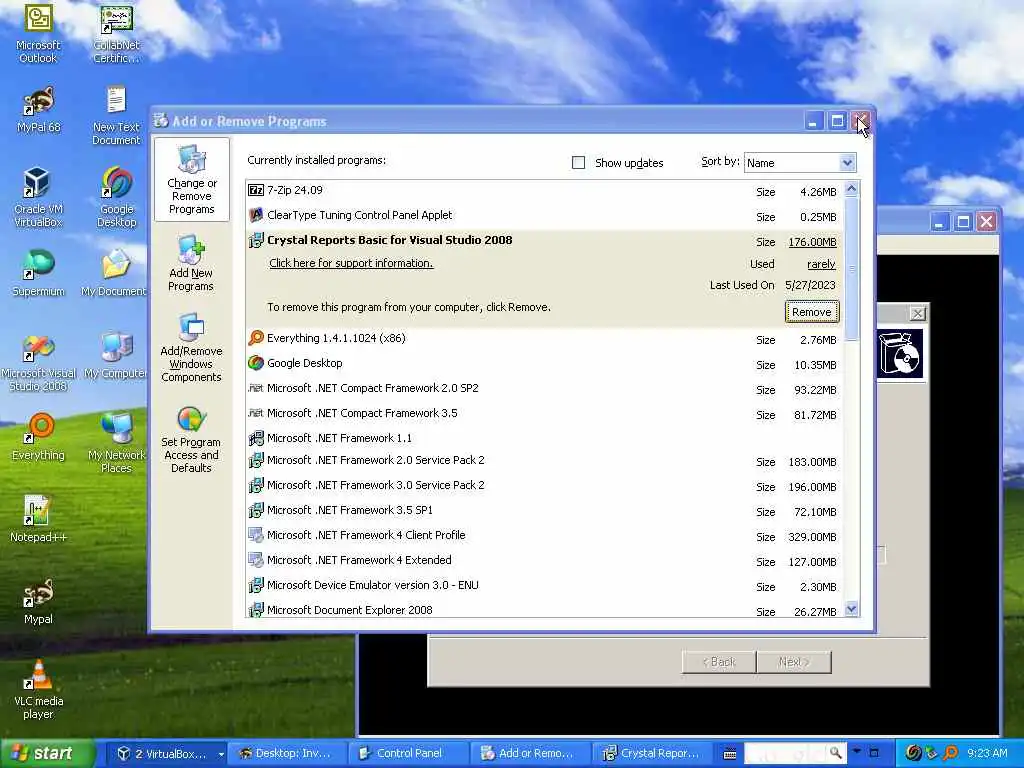This screenshot has width=1024, height=768.
Task: Click the 'rarely' usage value
Action: point(821,264)
